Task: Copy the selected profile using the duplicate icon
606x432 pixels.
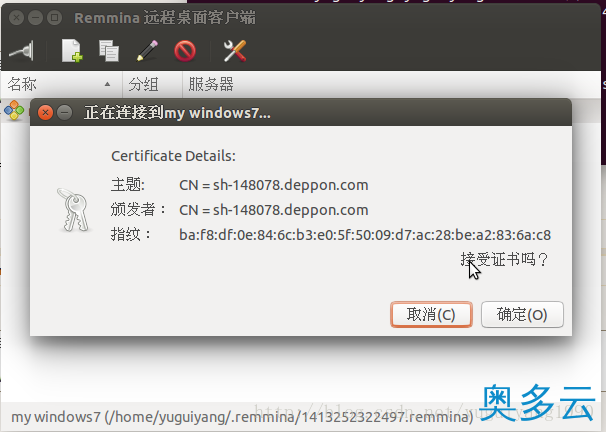Action: 109,51
